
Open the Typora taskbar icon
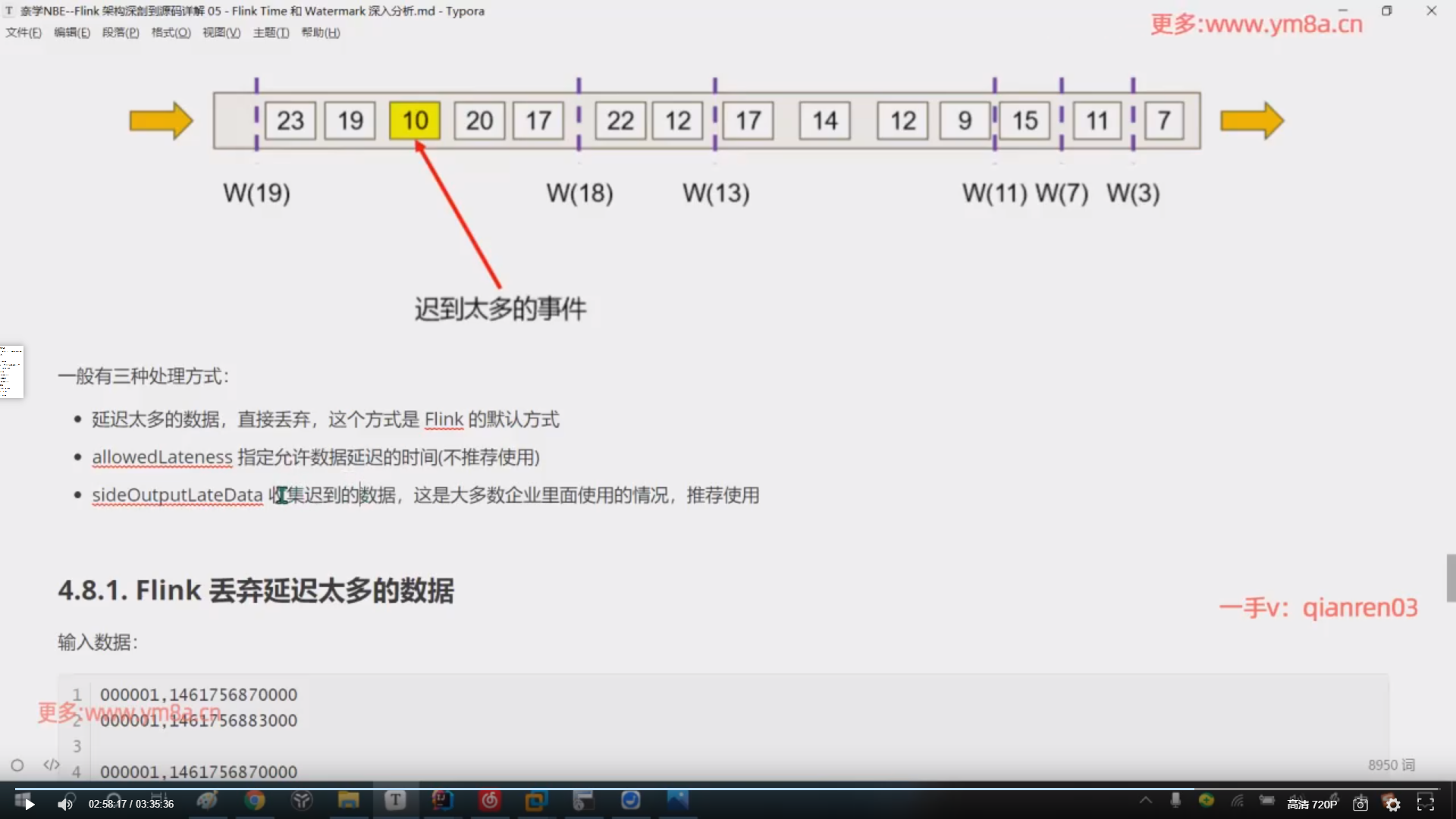395,801
